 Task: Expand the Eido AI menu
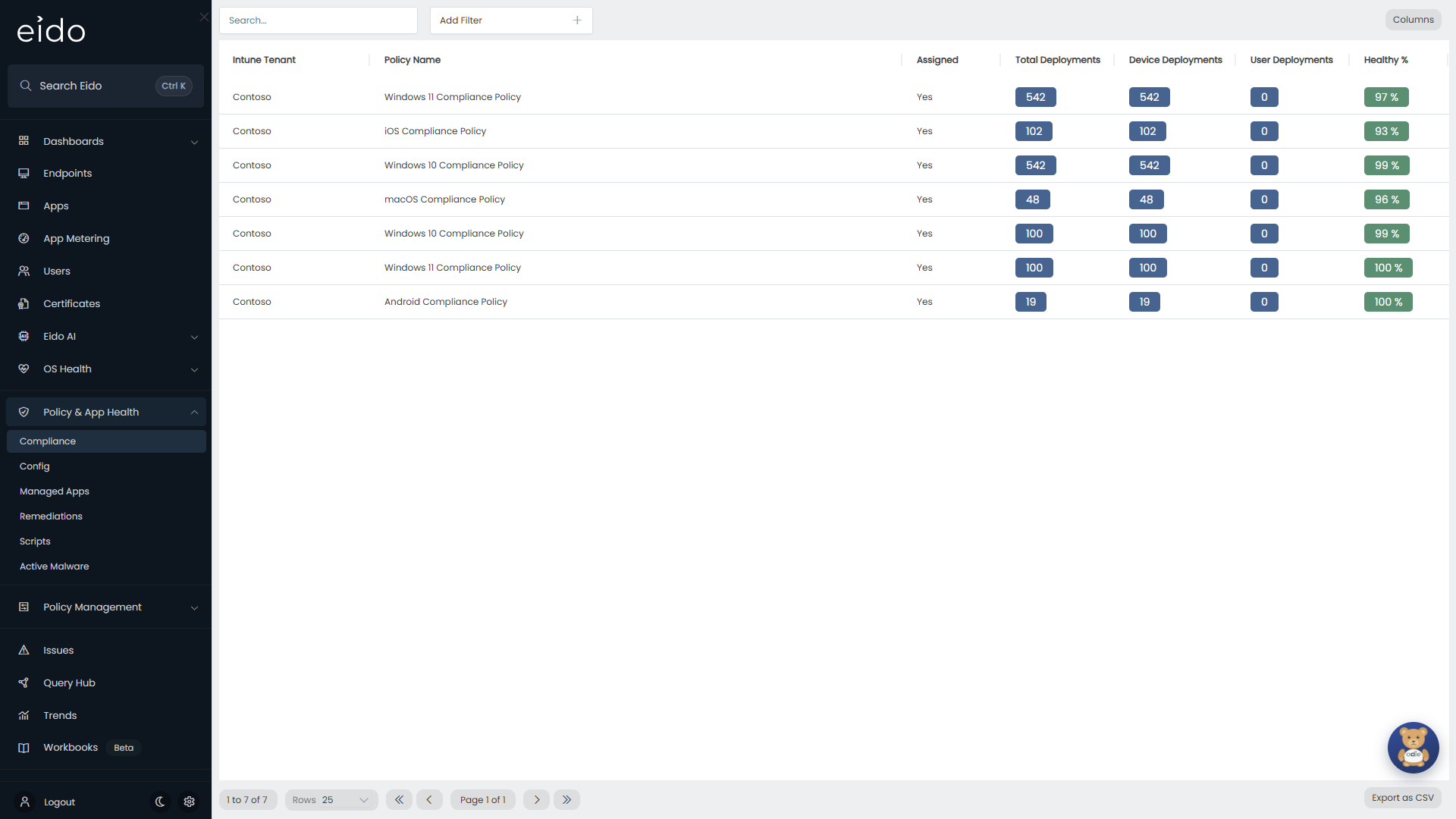tap(105, 337)
